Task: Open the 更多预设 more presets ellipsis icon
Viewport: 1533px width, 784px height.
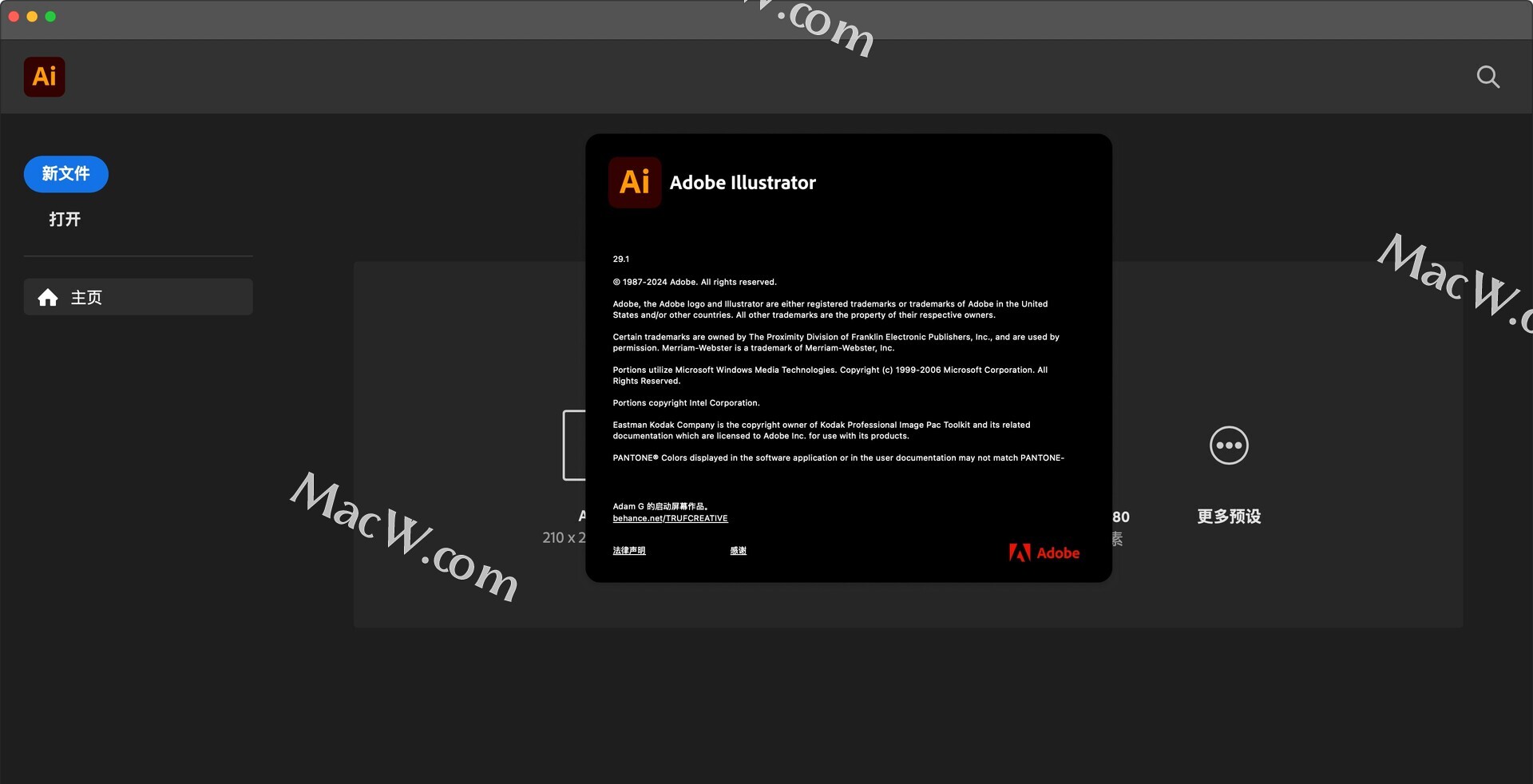Action: pos(1229,445)
